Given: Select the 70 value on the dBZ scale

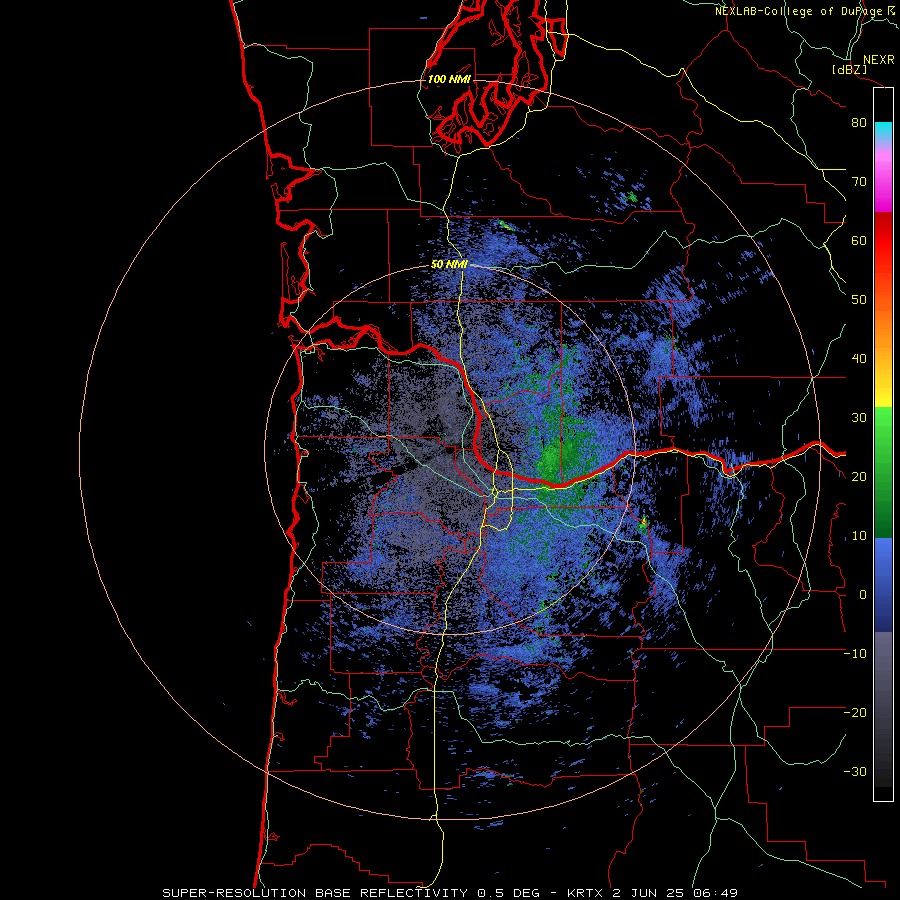Looking at the screenshot, I should [859, 182].
